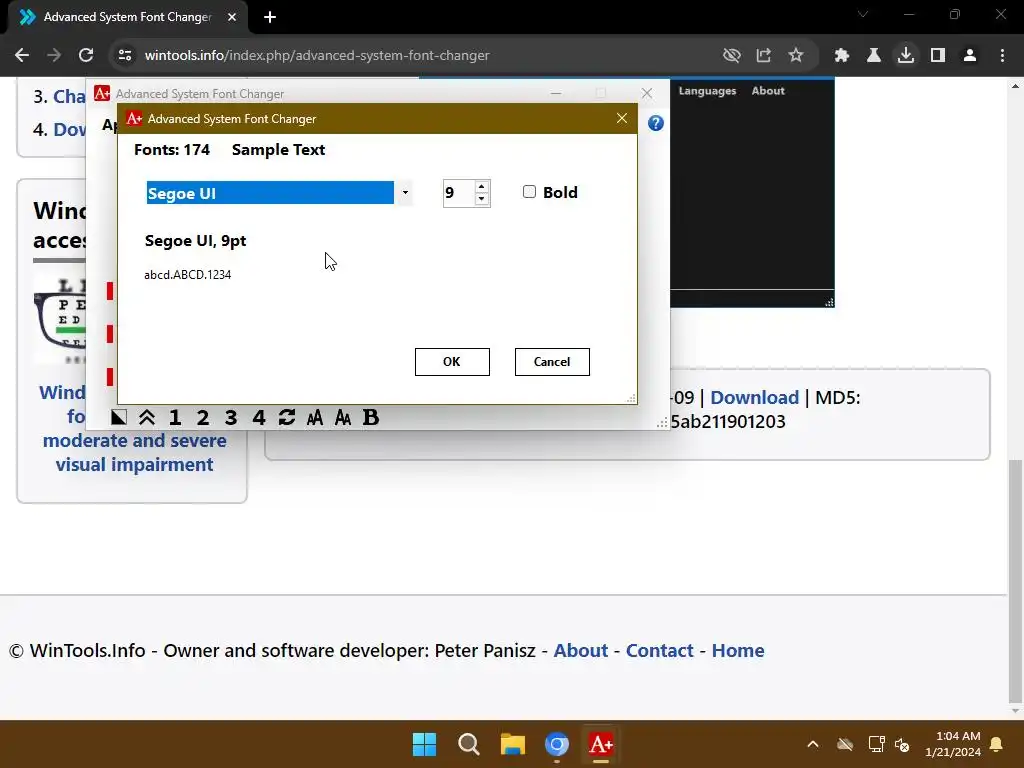Bookmark this page with star icon

(795, 55)
